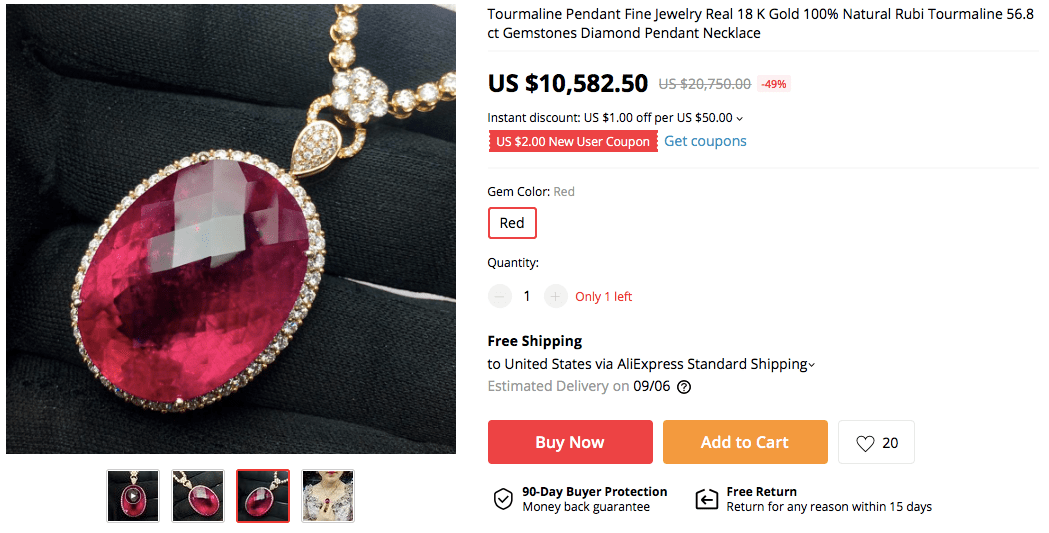This screenshot has width=1049, height=533.
Task: Click the Add to Cart button
Action: coord(745,442)
